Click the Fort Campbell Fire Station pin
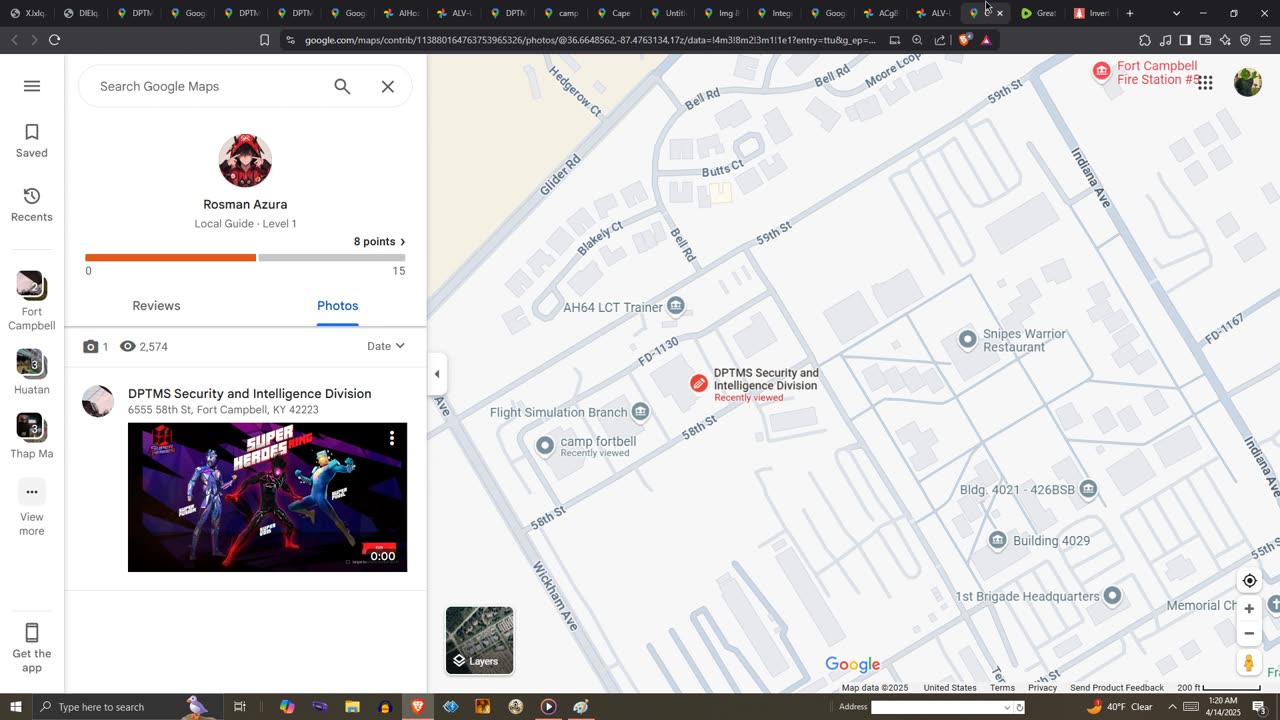The height and width of the screenshot is (720, 1280). click(x=1101, y=71)
